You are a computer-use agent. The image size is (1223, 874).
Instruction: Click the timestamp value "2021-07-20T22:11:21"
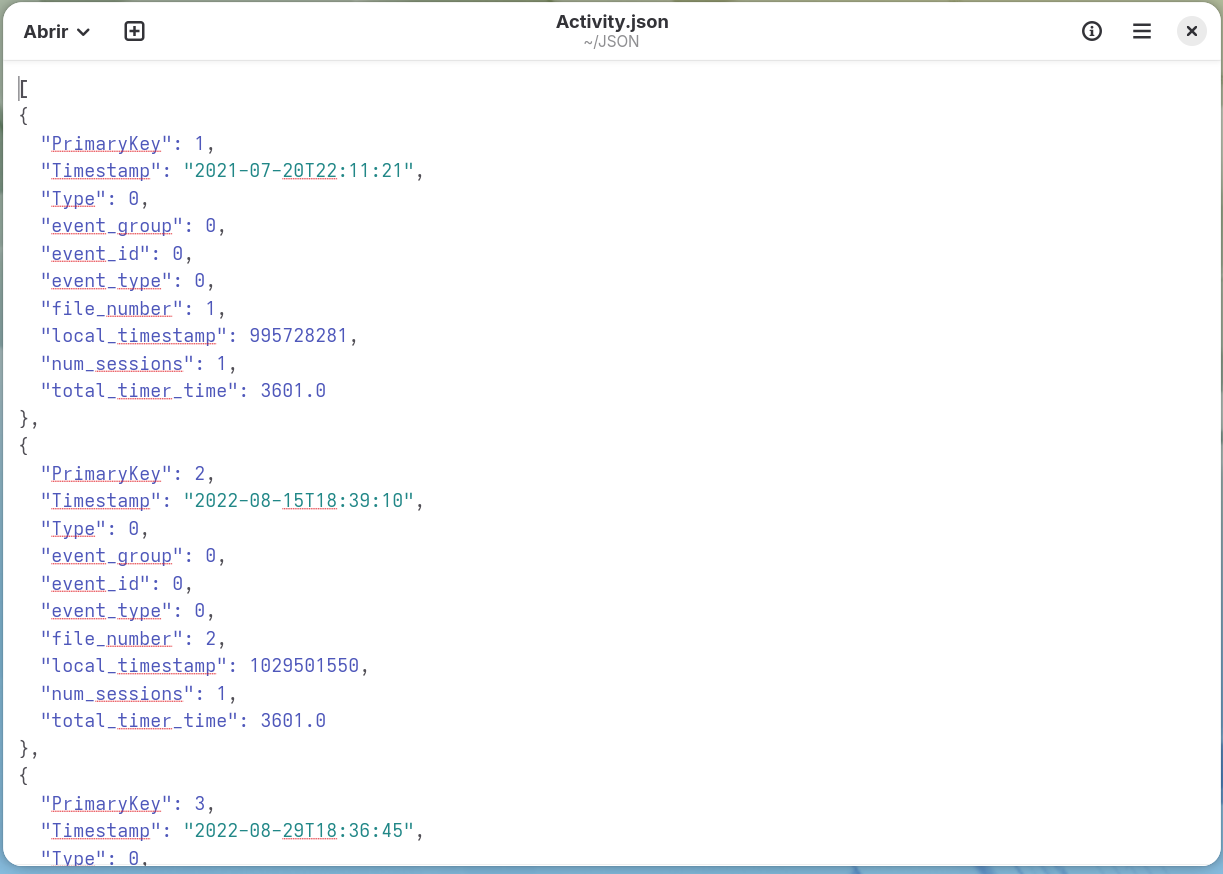point(299,171)
